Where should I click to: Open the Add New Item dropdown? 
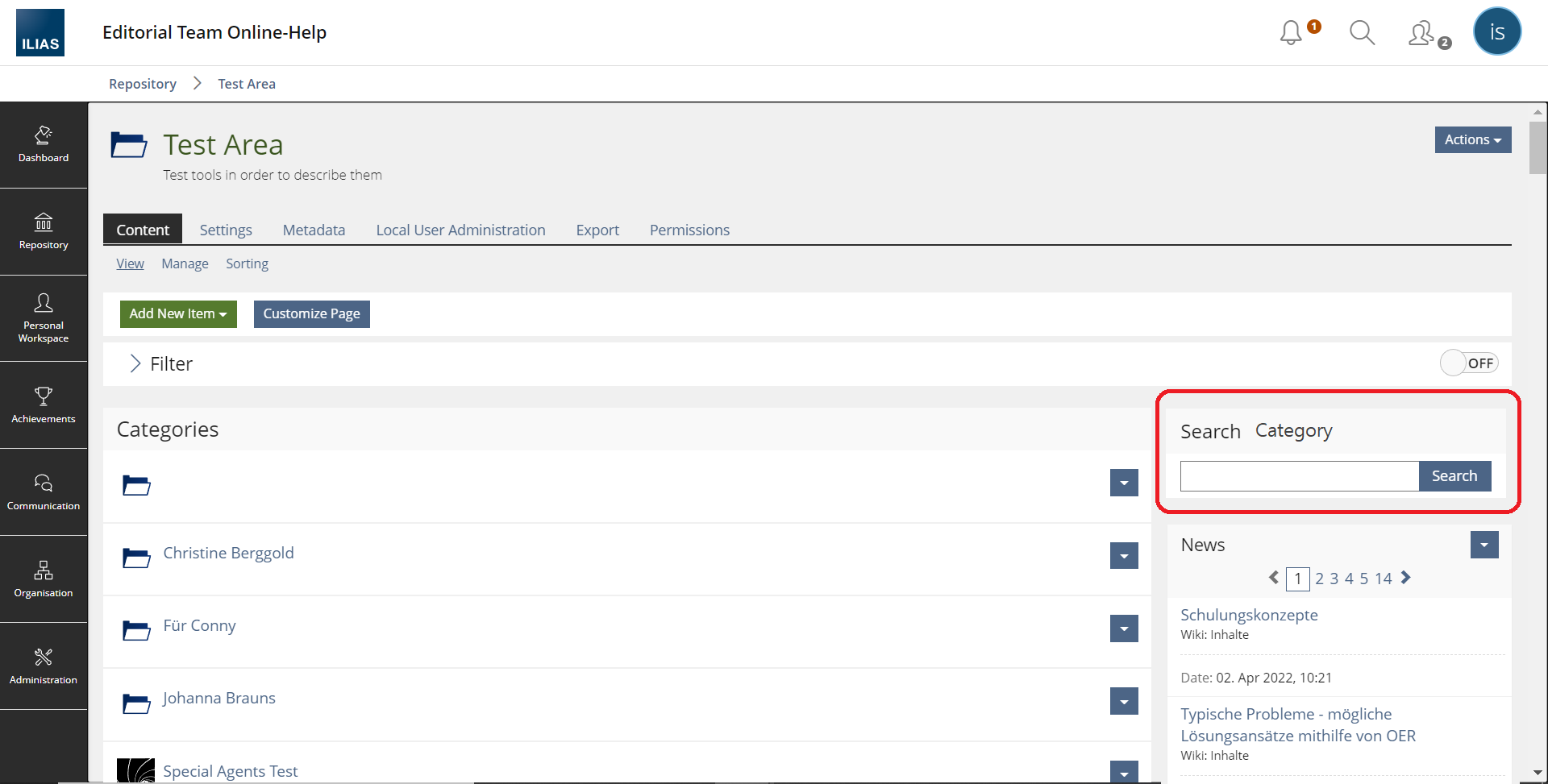pos(178,314)
